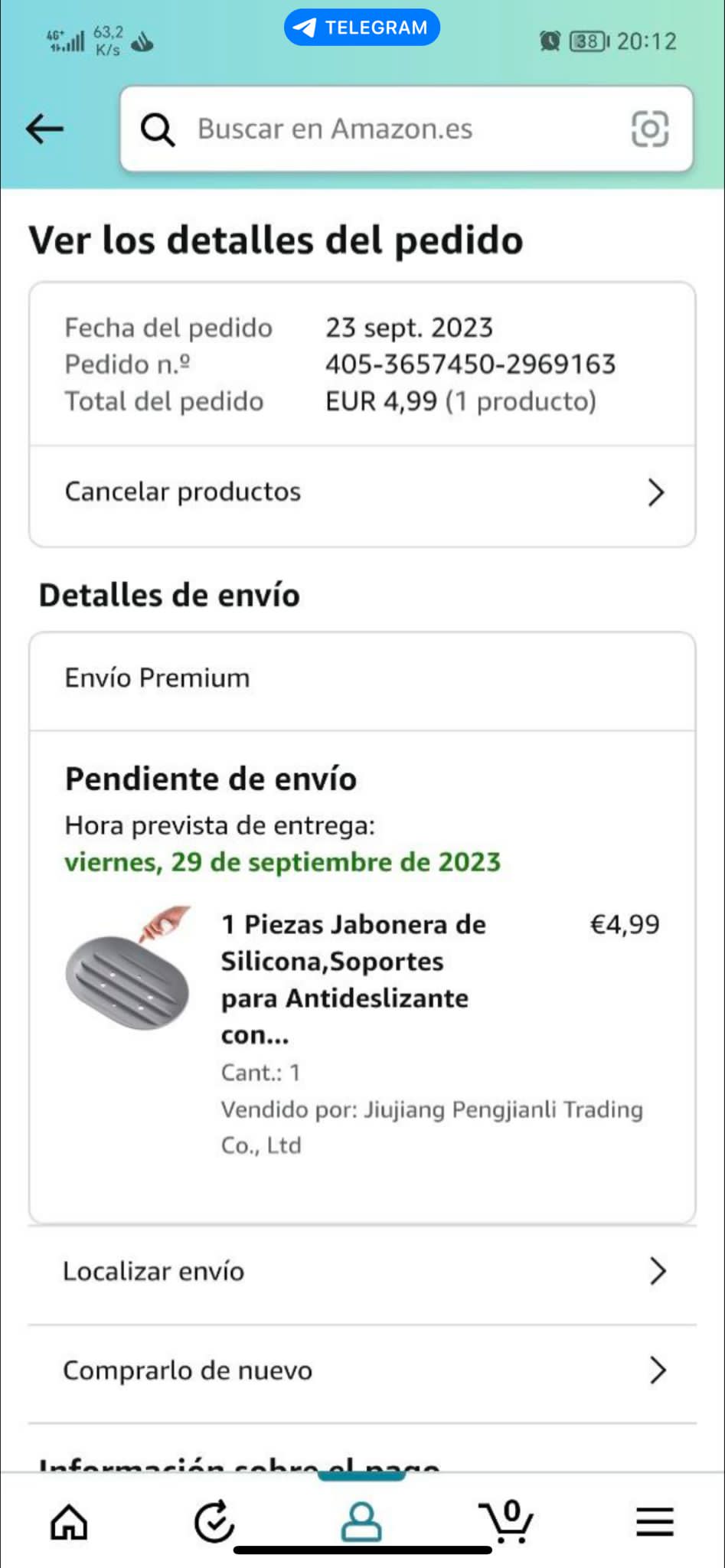The height and width of the screenshot is (1568, 725).
Task: Expand Localizar envío chevron
Action: [x=658, y=1271]
